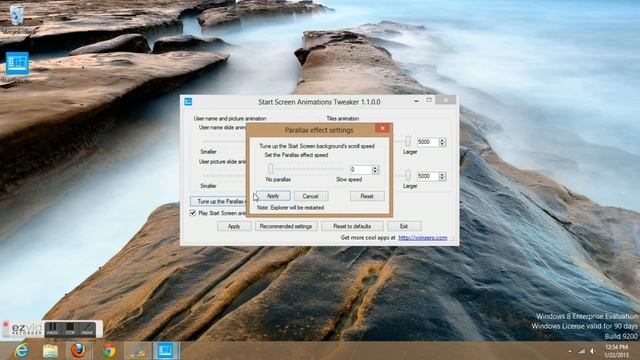
Task: Click the volume speaker tray icon
Action: click(x=592, y=351)
